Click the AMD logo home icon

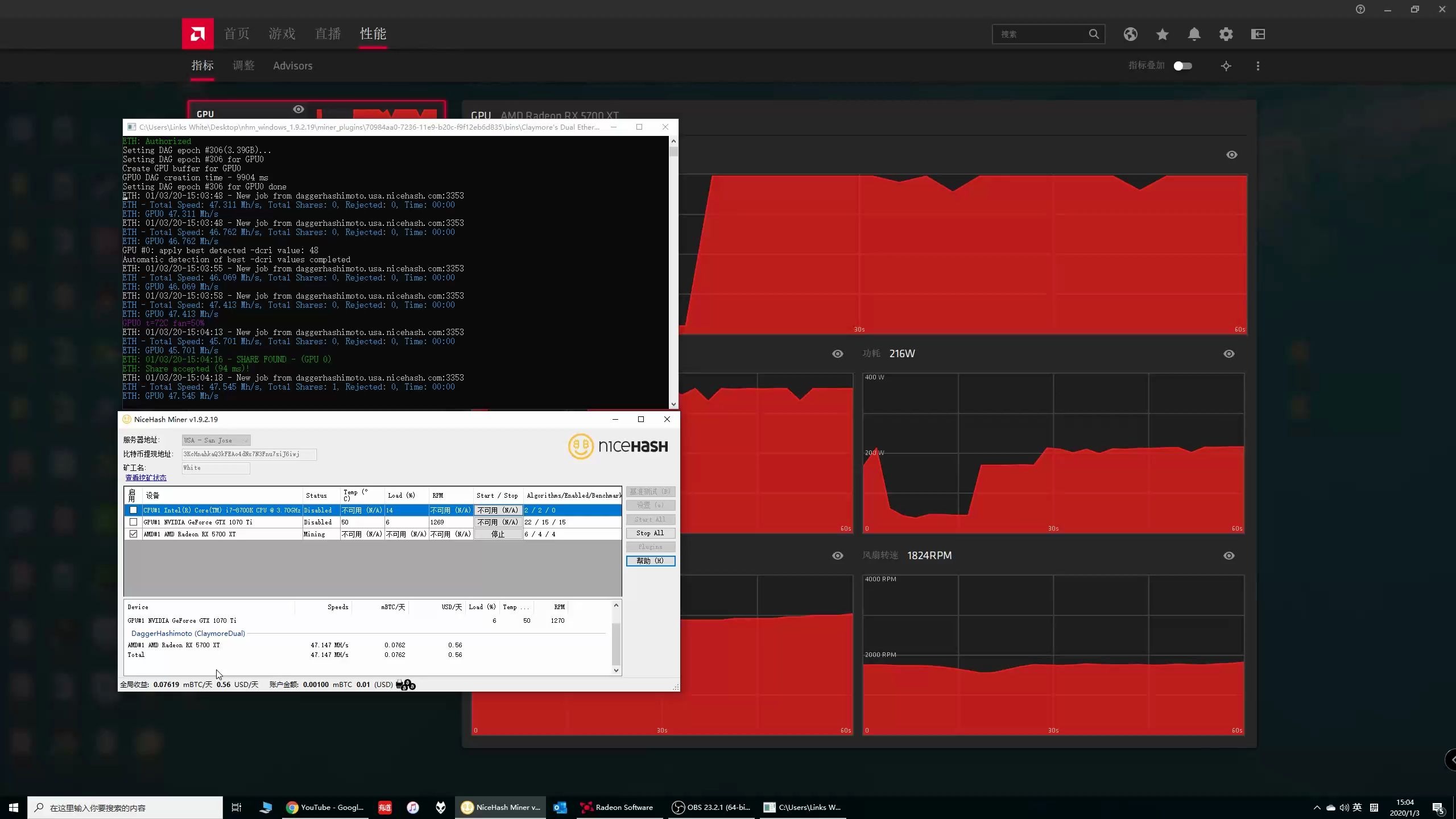[197, 34]
